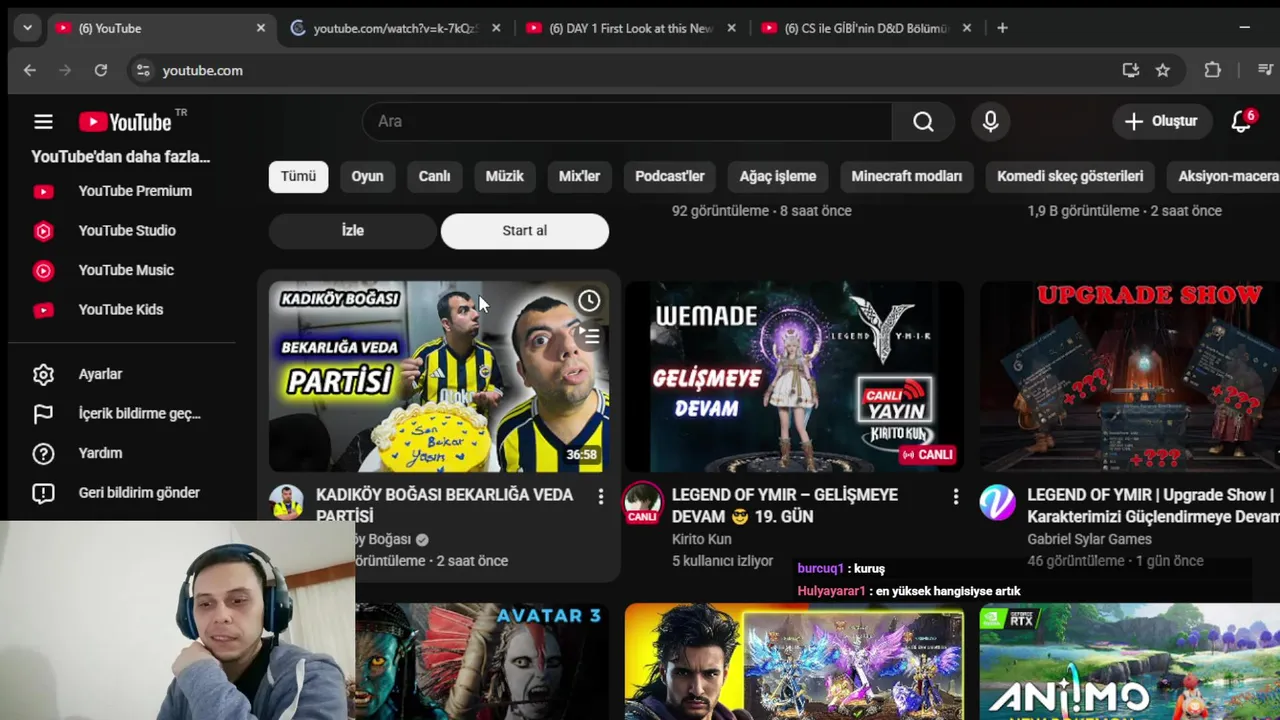Open the browser extensions puzzle icon
1280x720 pixels.
click(x=1213, y=70)
